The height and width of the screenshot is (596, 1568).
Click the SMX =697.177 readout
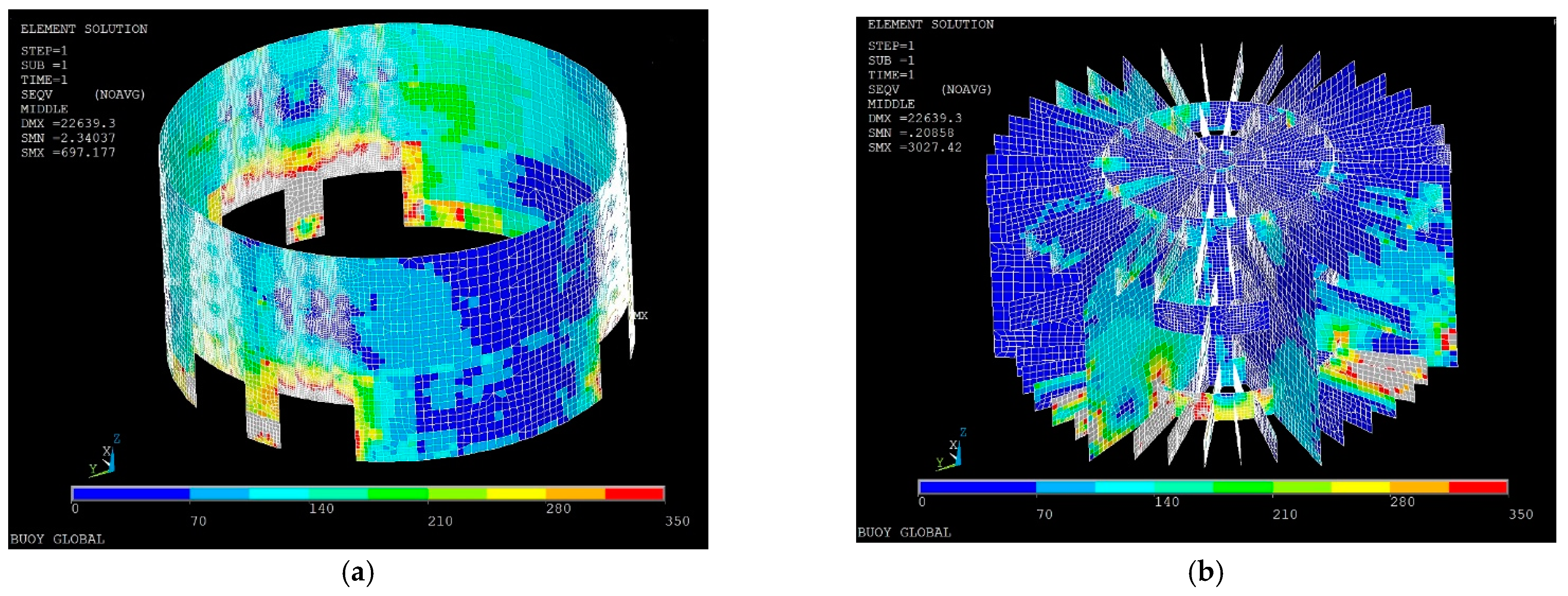68,153
